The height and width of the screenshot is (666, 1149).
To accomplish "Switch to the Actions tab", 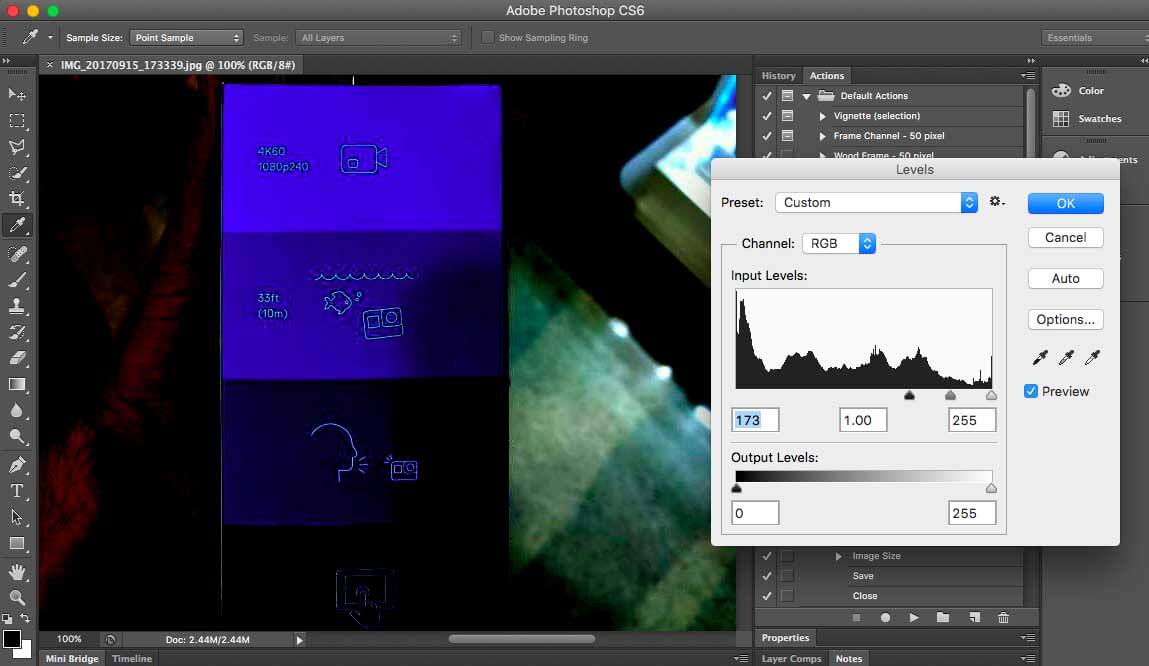I will [x=827, y=75].
